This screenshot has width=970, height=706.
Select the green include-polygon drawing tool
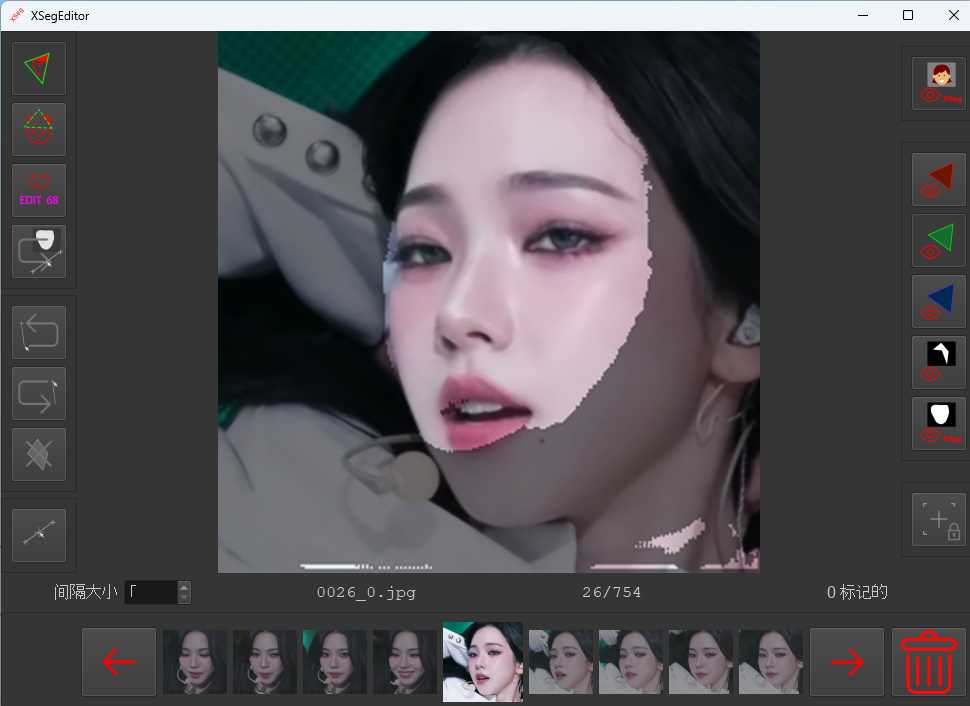[x=38, y=68]
